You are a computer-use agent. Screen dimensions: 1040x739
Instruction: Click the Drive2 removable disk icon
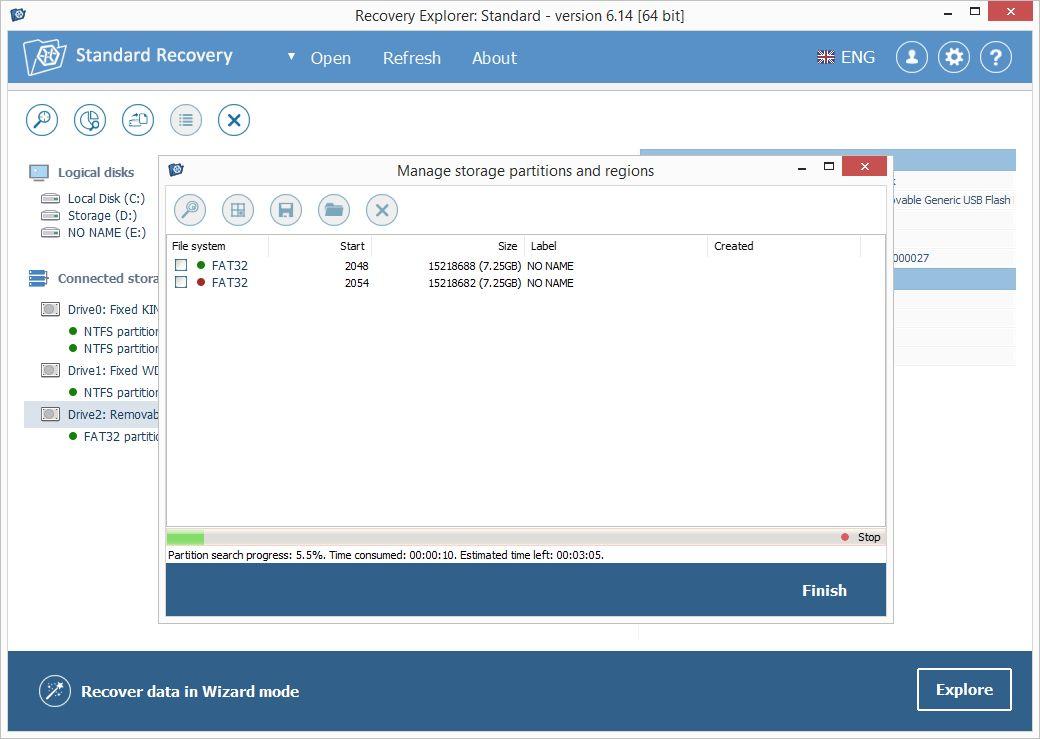coord(50,414)
